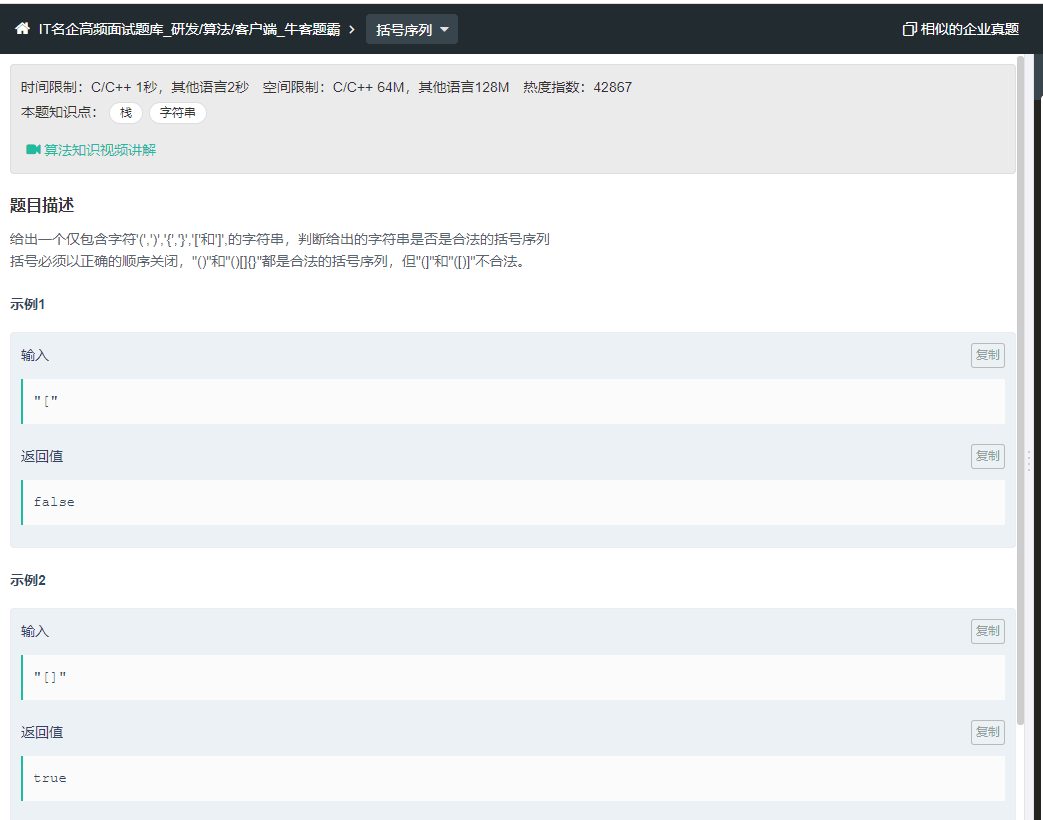1043x820 pixels.
Task: Click the copy icon beside 相似的企业真题
Action: click(x=909, y=29)
